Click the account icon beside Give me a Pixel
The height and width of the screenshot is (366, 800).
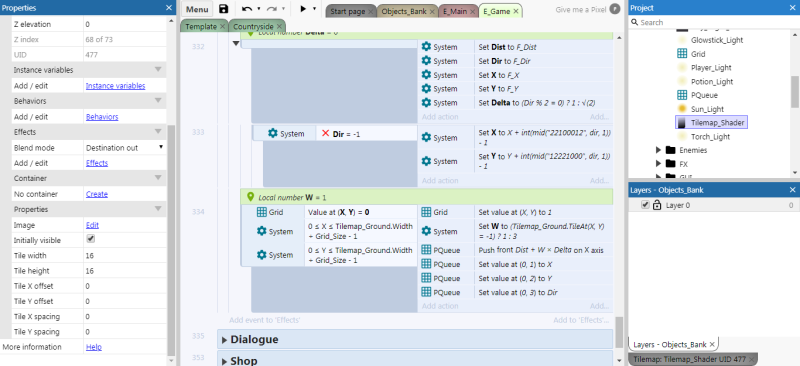pos(615,9)
